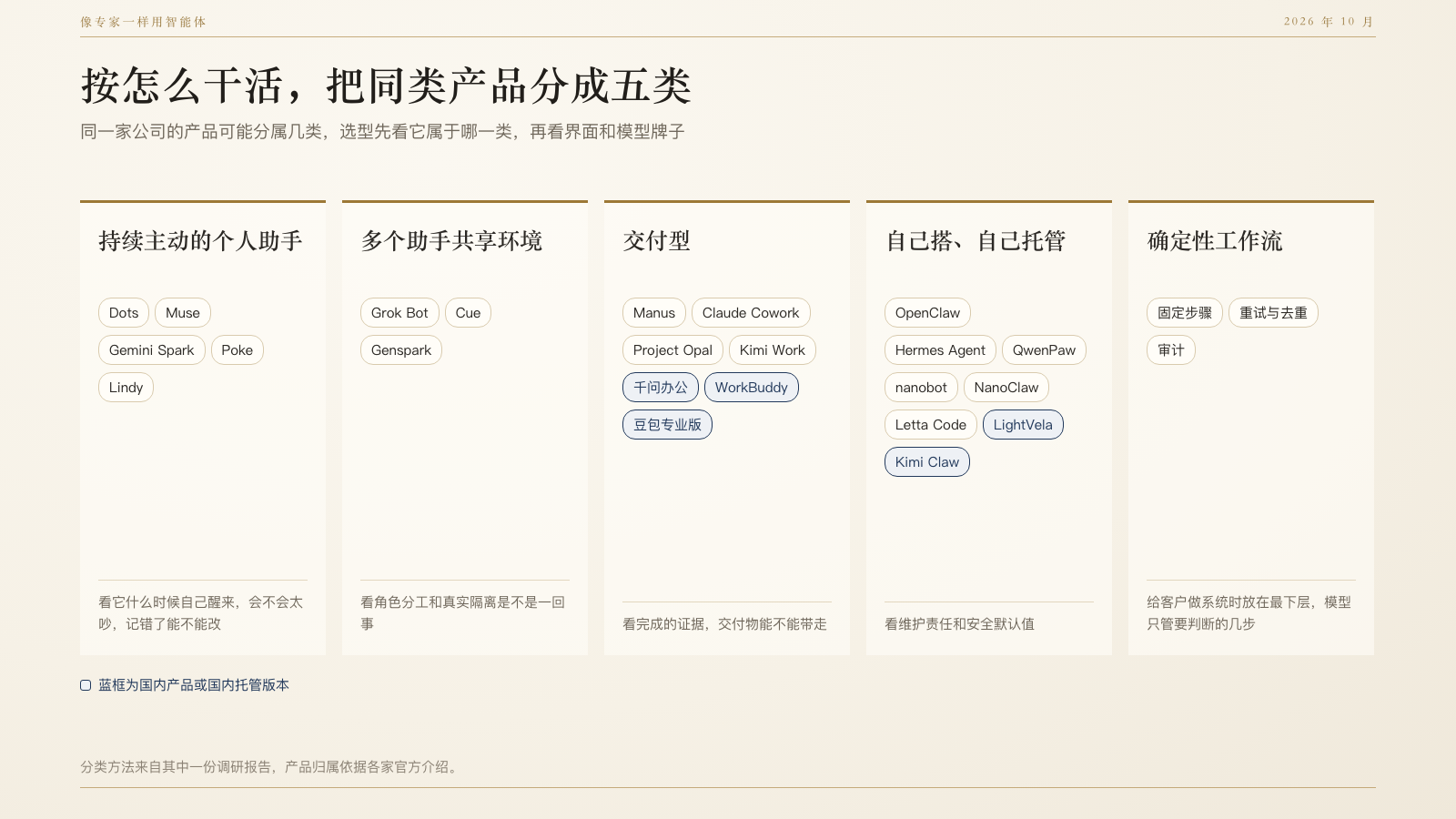This screenshot has width=1456, height=819.
Task: Select the NanoClaw chip
Action: tap(1006, 388)
